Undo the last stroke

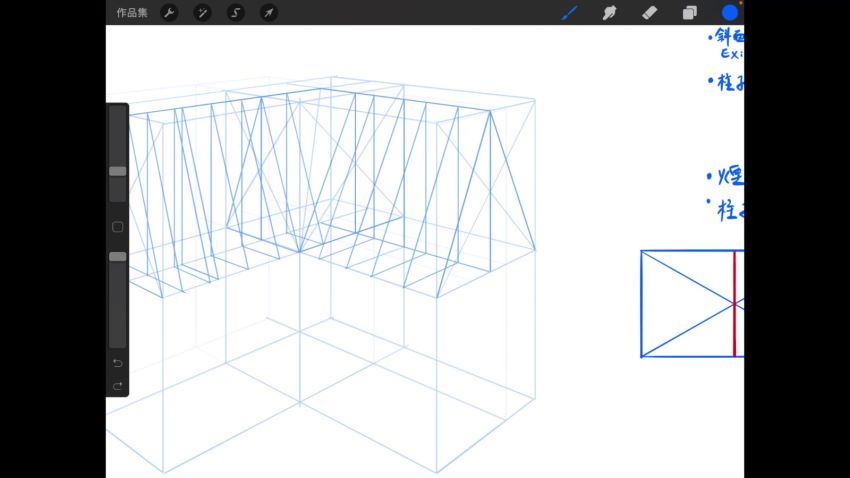point(118,363)
